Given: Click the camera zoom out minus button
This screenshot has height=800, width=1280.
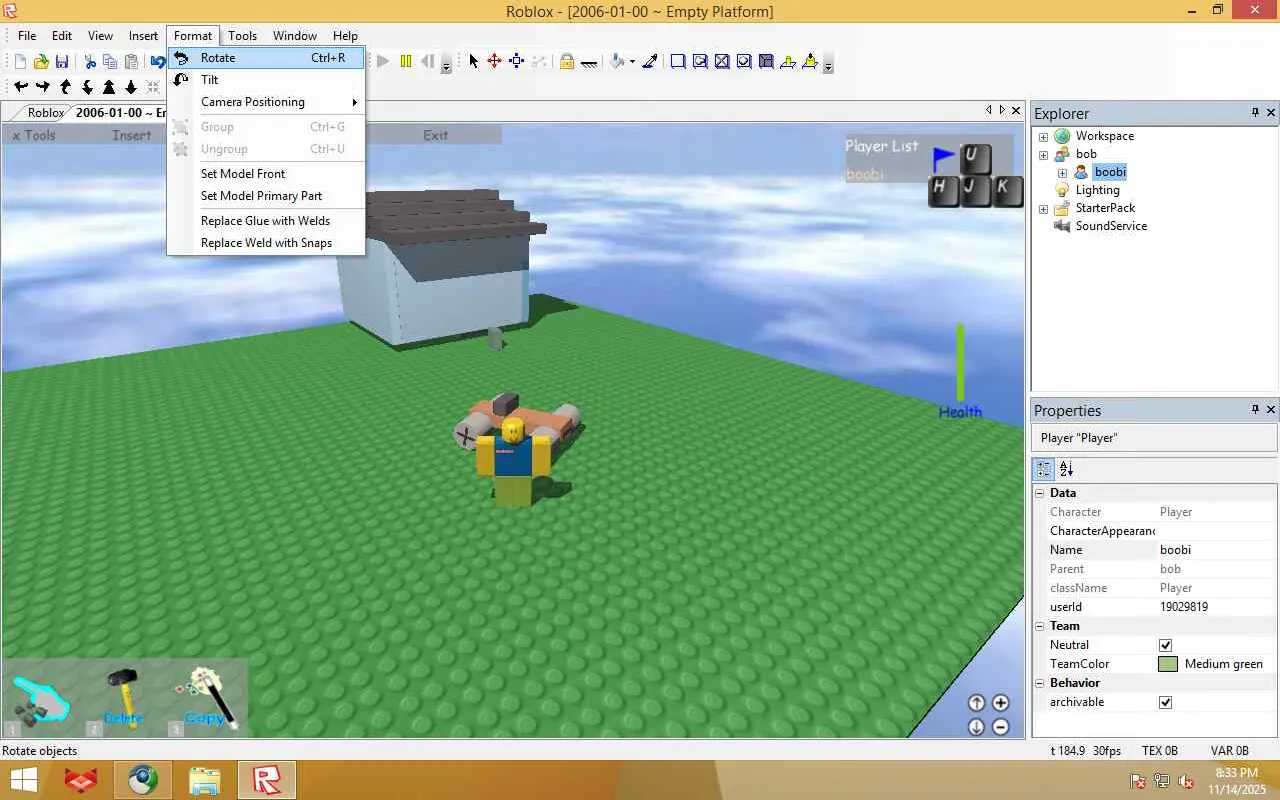Looking at the screenshot, I should [x=1000, y=727].
